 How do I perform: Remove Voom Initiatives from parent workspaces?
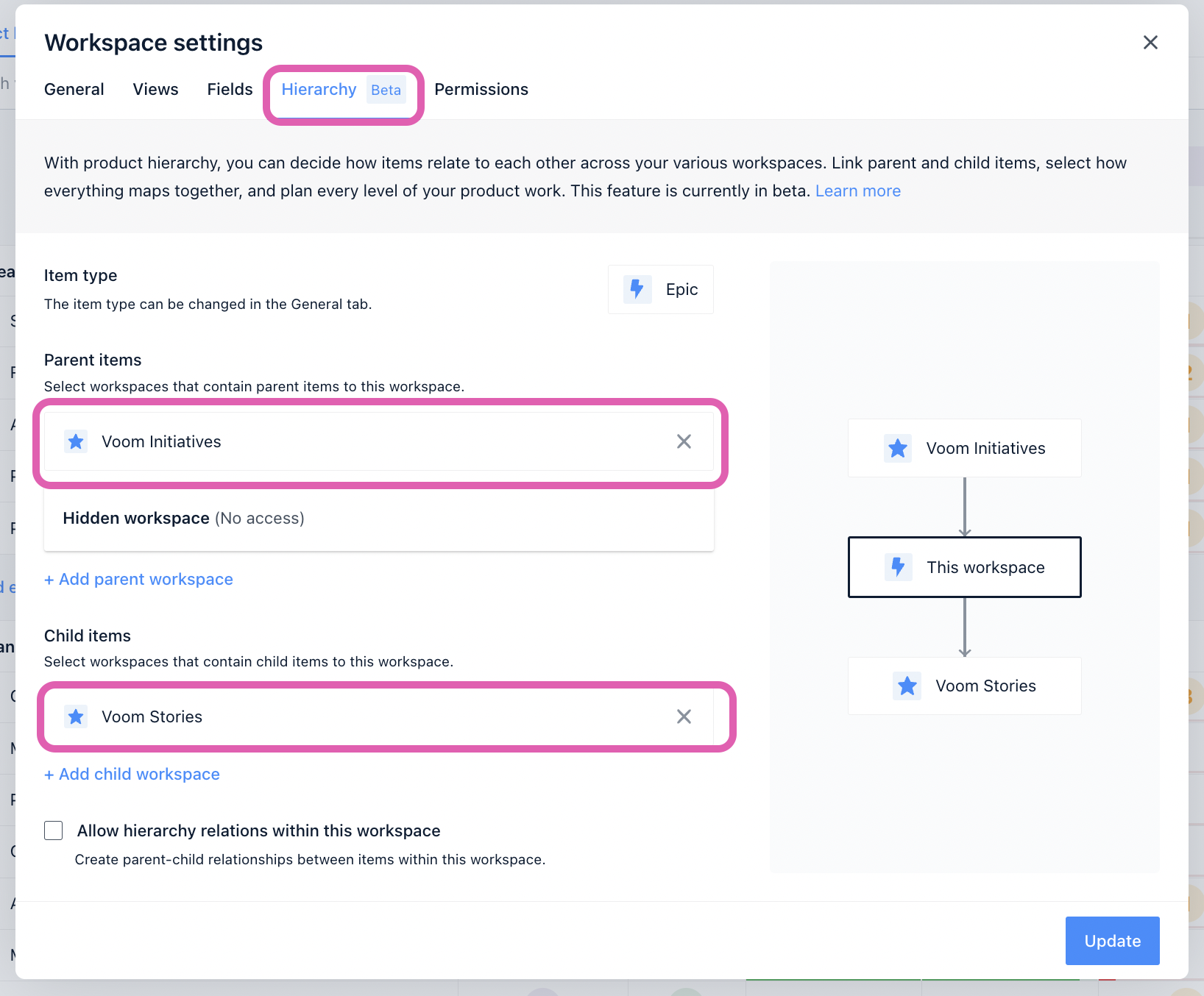(684, 441)
